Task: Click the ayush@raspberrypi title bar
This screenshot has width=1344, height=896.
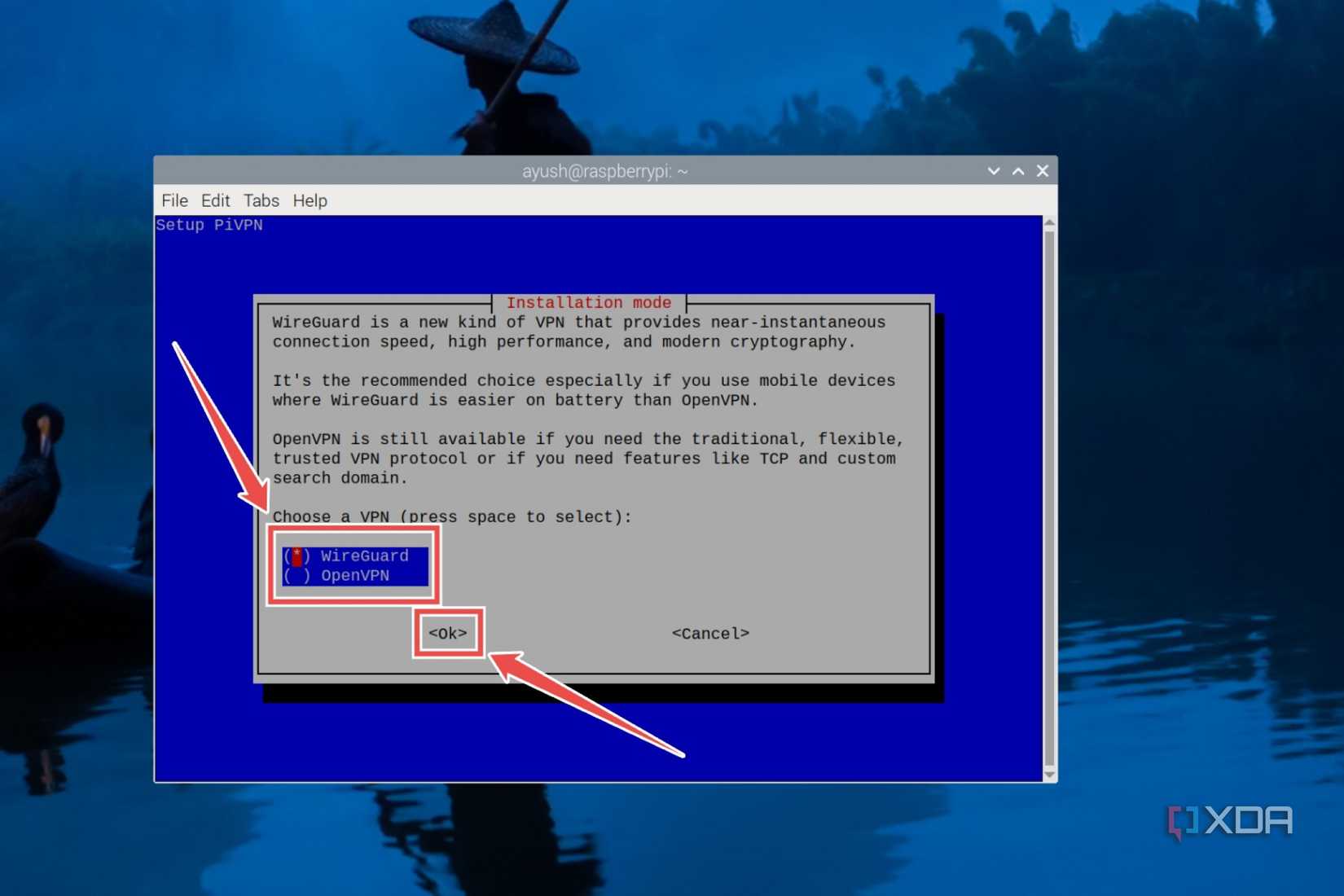Action: point(605,171)
